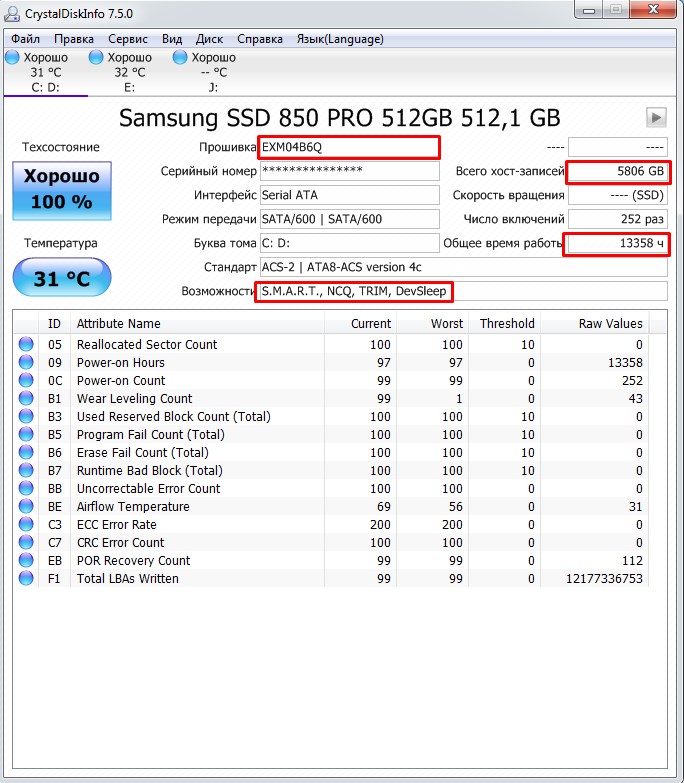Select the Reallocated Sector Count row text
Image resolution: width=684 pixels, height=783 pixels.
(147, 345)
